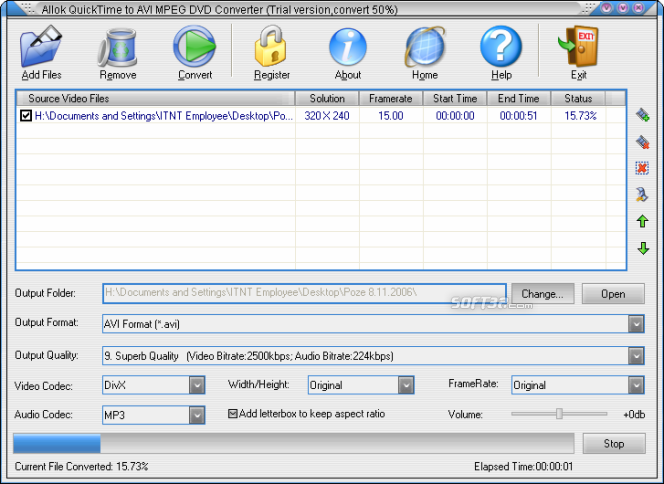Click the 320×240 solution cell
Image resolution: width=664 pixels, height=484 pixels.
[x=327, y=116]
